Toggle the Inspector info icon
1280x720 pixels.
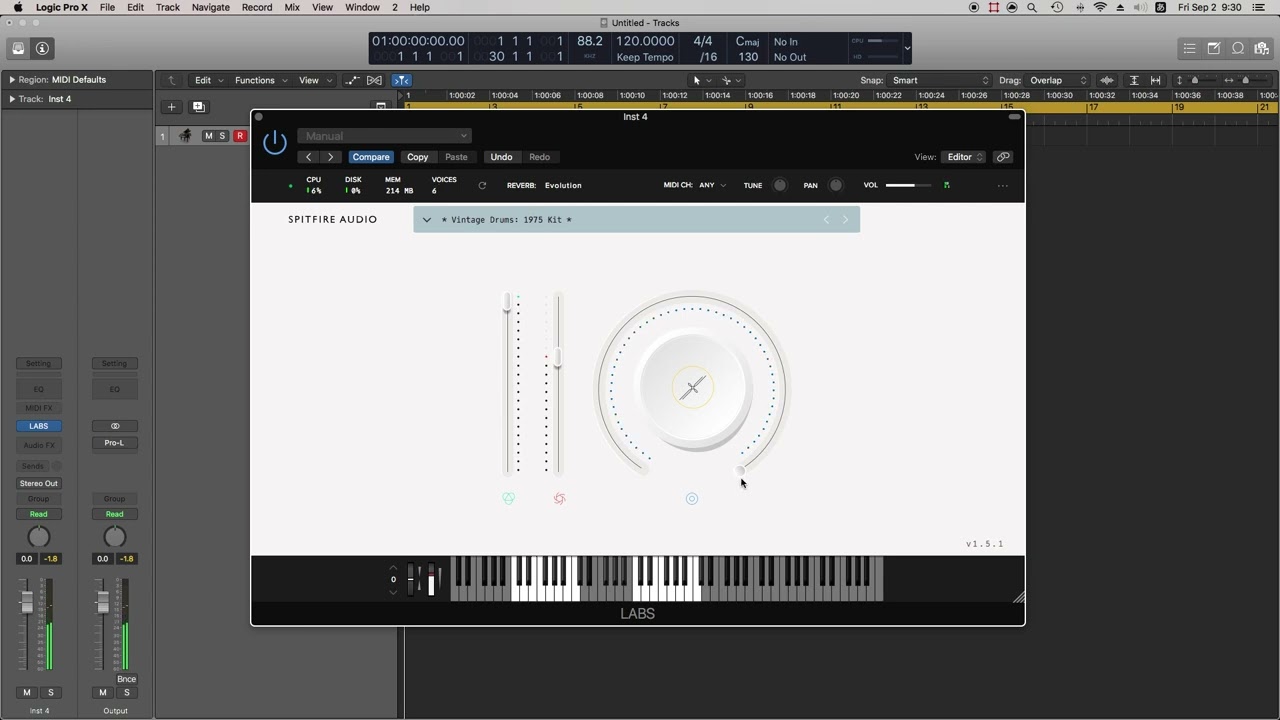pyautogui.click(x=42, y=48)
